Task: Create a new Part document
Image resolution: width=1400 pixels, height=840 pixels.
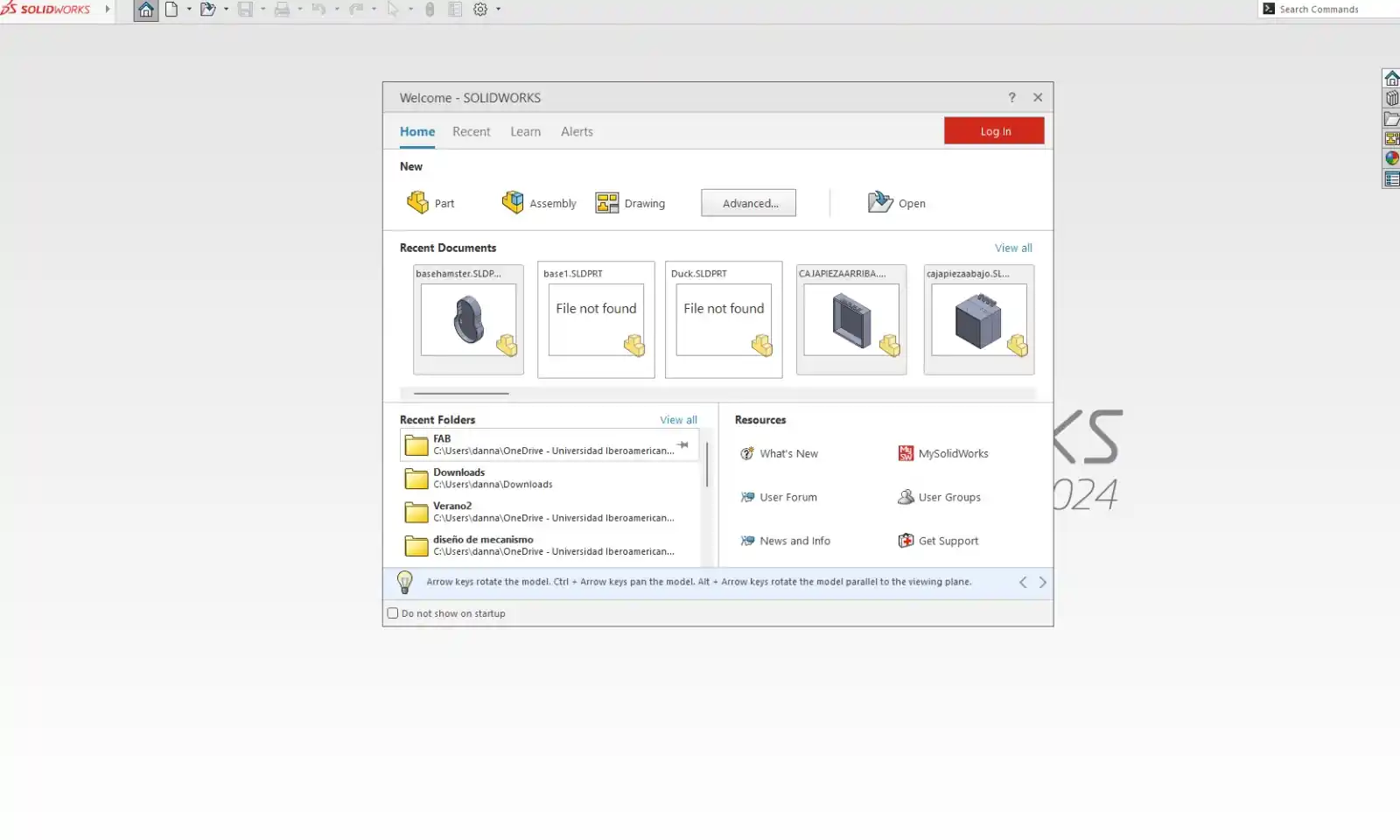Action: (430, 203)
